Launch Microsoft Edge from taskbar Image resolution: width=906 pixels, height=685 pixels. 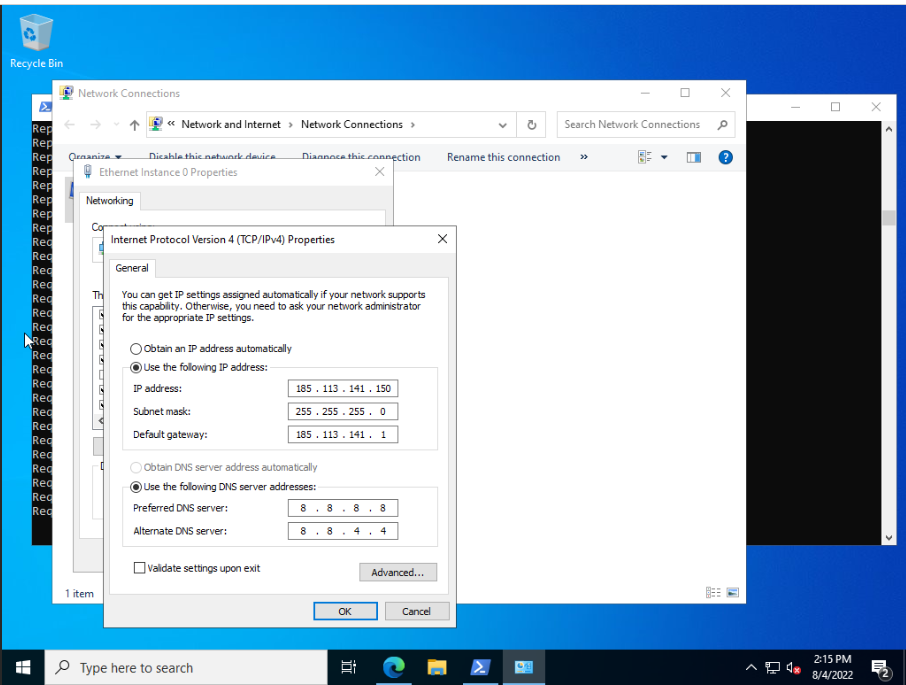click(393, 668)
